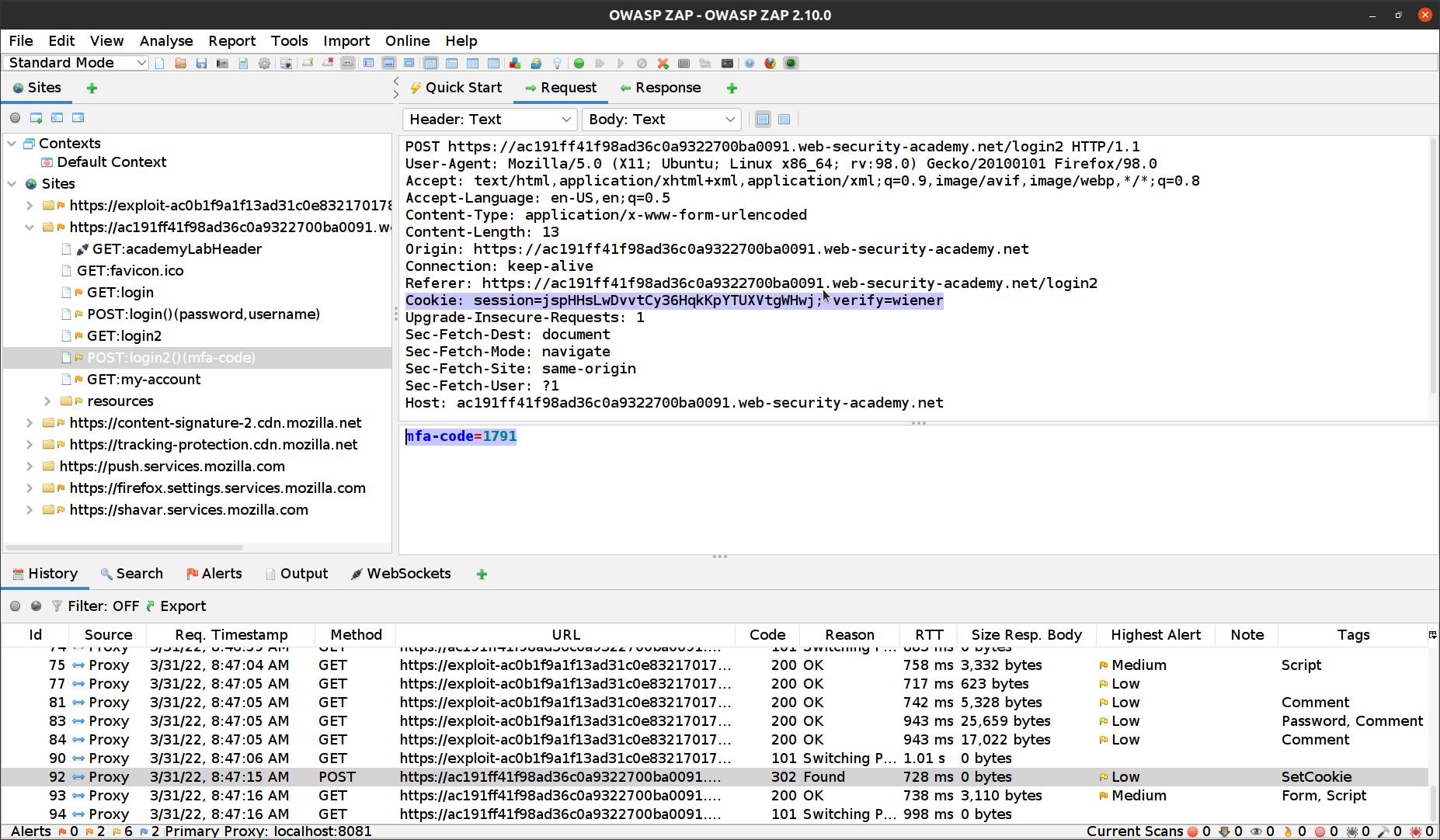The height and width of the screenshot is (840, 1440).
Task: Launch browser with the Firefox icon
Action: click(770, 64)
